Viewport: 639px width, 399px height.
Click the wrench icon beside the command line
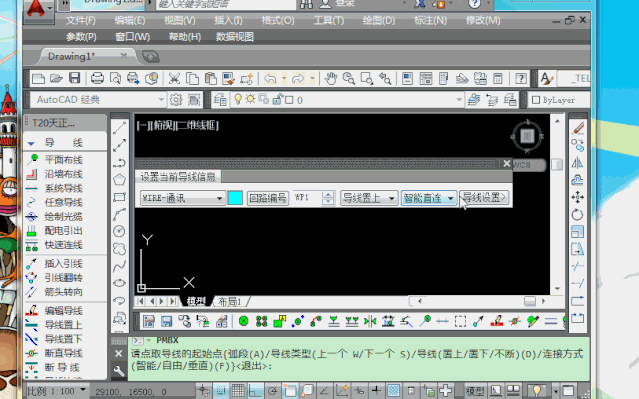pos(119,371)
